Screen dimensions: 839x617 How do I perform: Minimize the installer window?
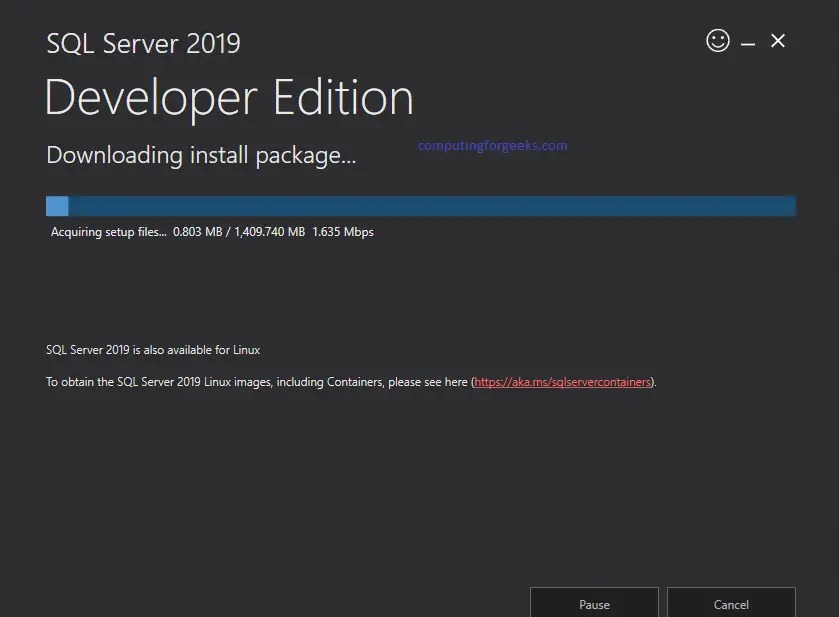coord(747,41)
